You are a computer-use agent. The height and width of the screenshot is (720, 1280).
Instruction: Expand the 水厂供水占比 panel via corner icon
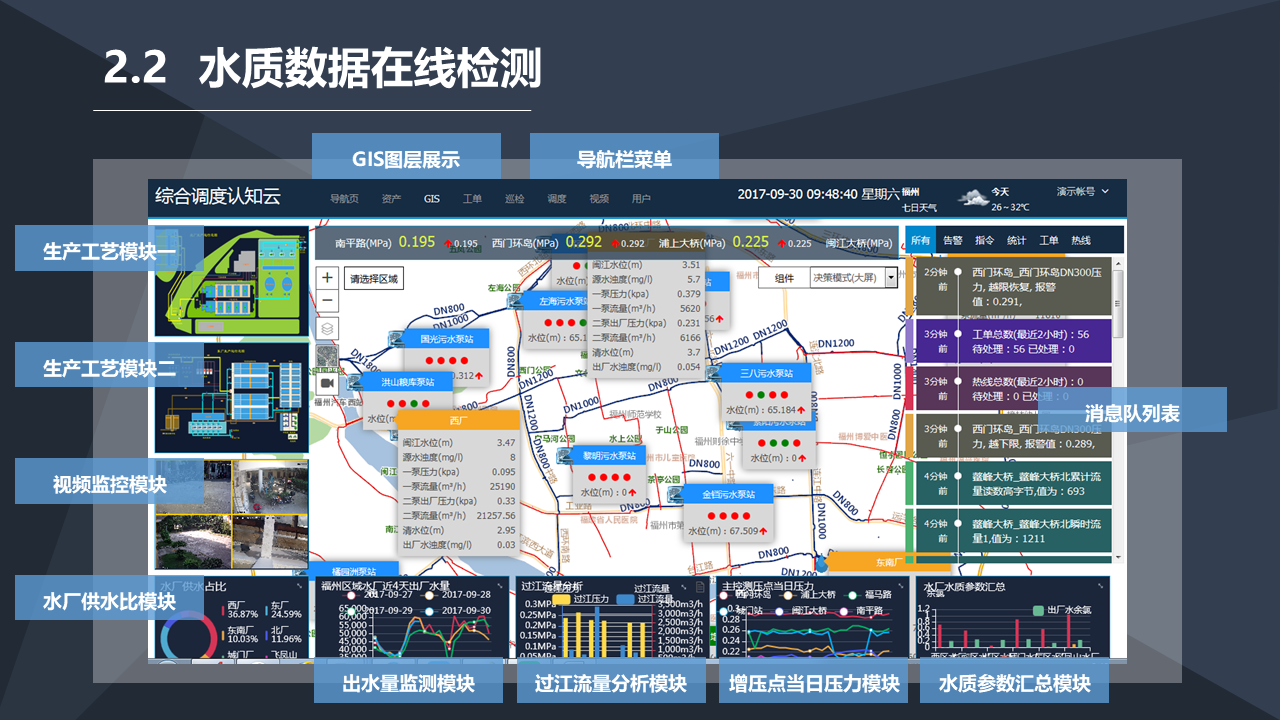297,587
